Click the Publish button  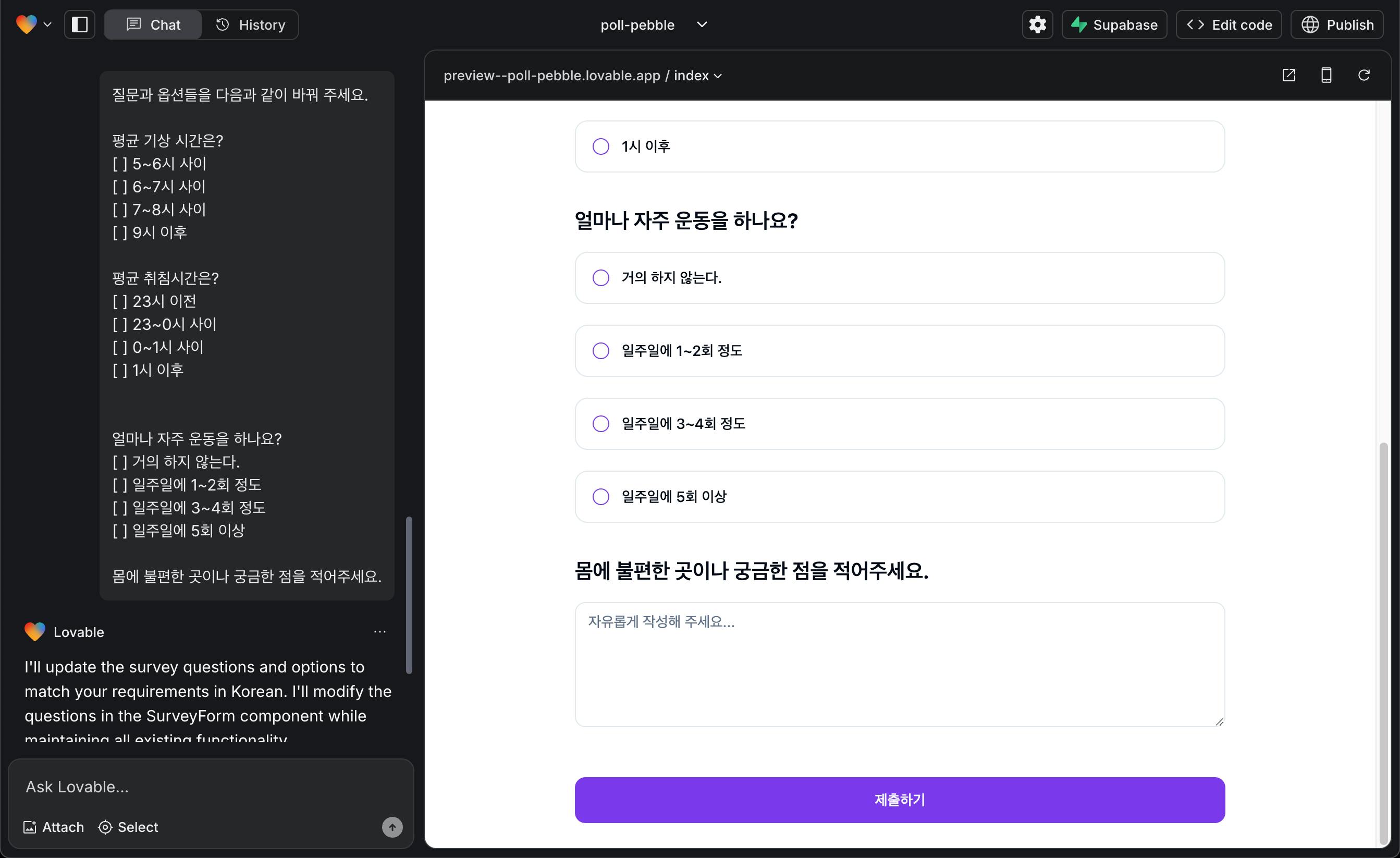point(1336,24)
